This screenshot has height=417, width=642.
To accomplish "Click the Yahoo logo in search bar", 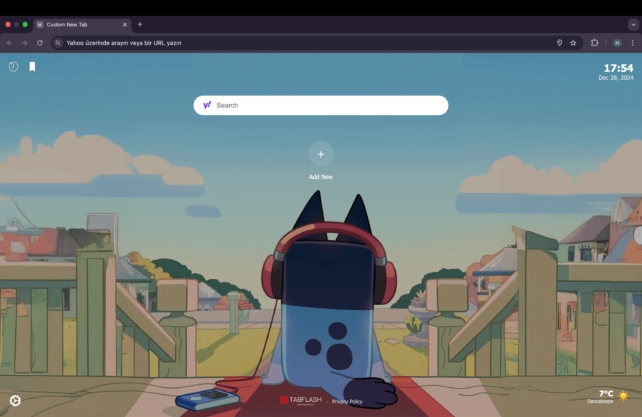I will click(207, 105).
